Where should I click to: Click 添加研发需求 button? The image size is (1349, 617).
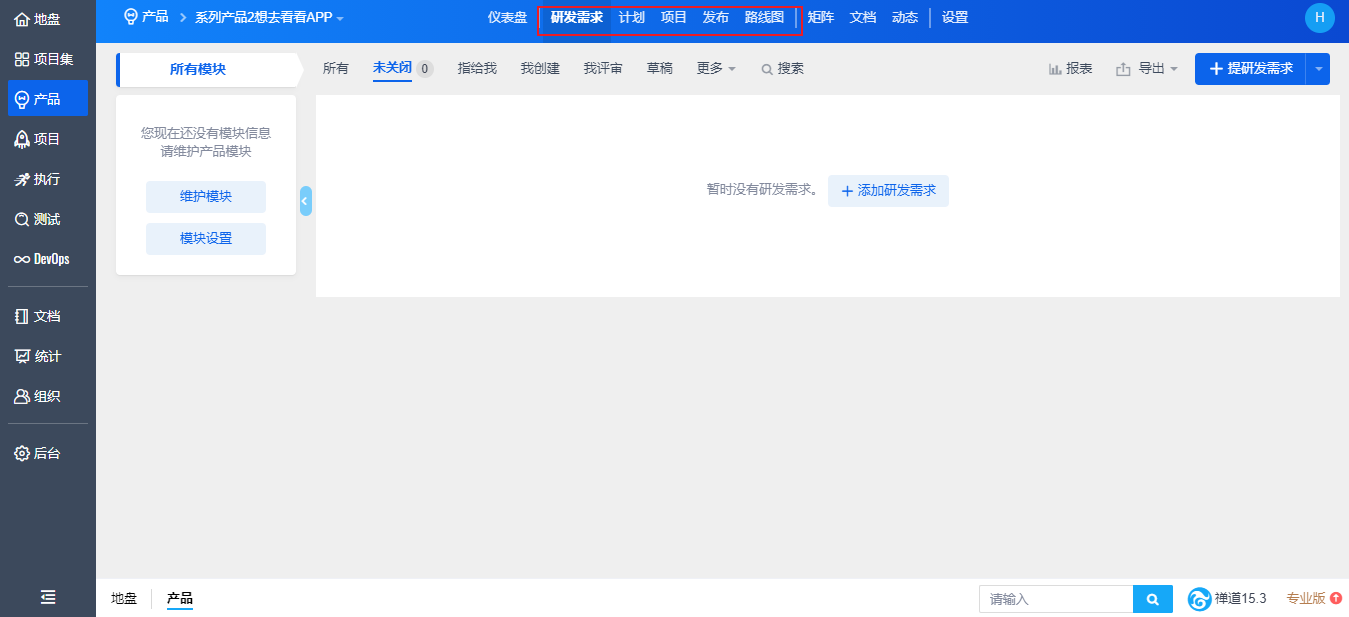point(888,191)
